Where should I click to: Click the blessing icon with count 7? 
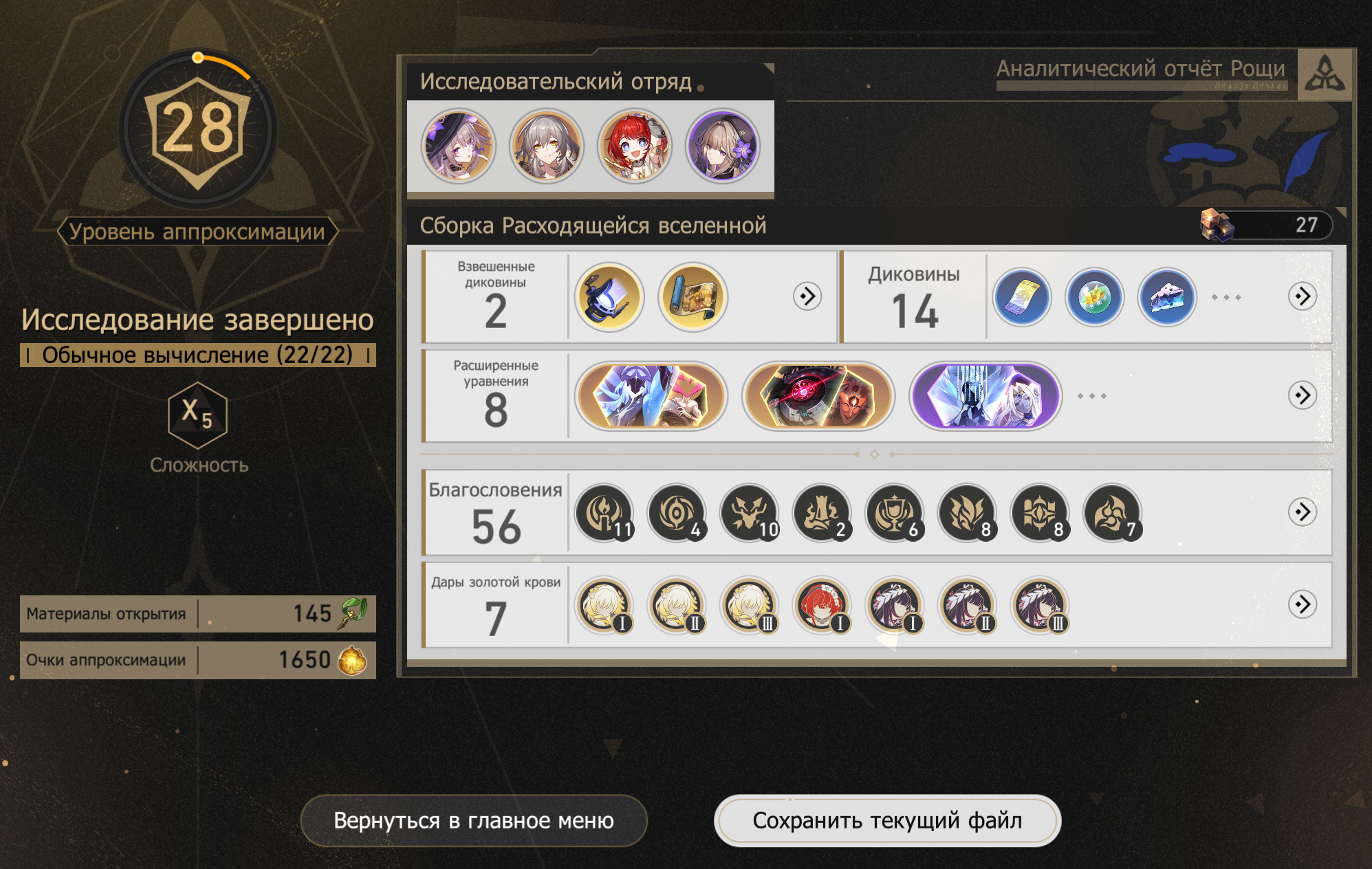pyautogui.click(x=1112, y=513)
